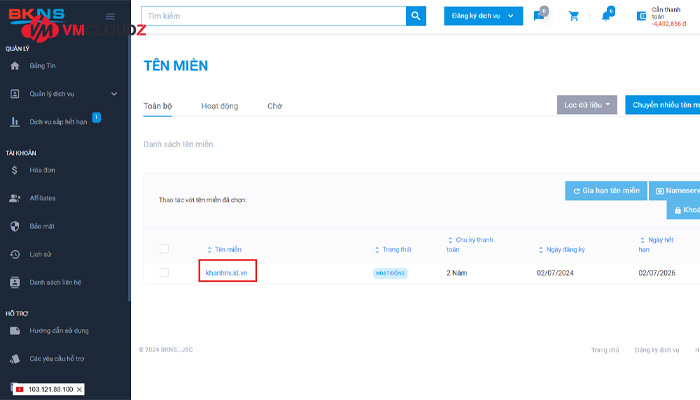Click the wallet payment icon
700x400 pixels.
tap(641, 17)
